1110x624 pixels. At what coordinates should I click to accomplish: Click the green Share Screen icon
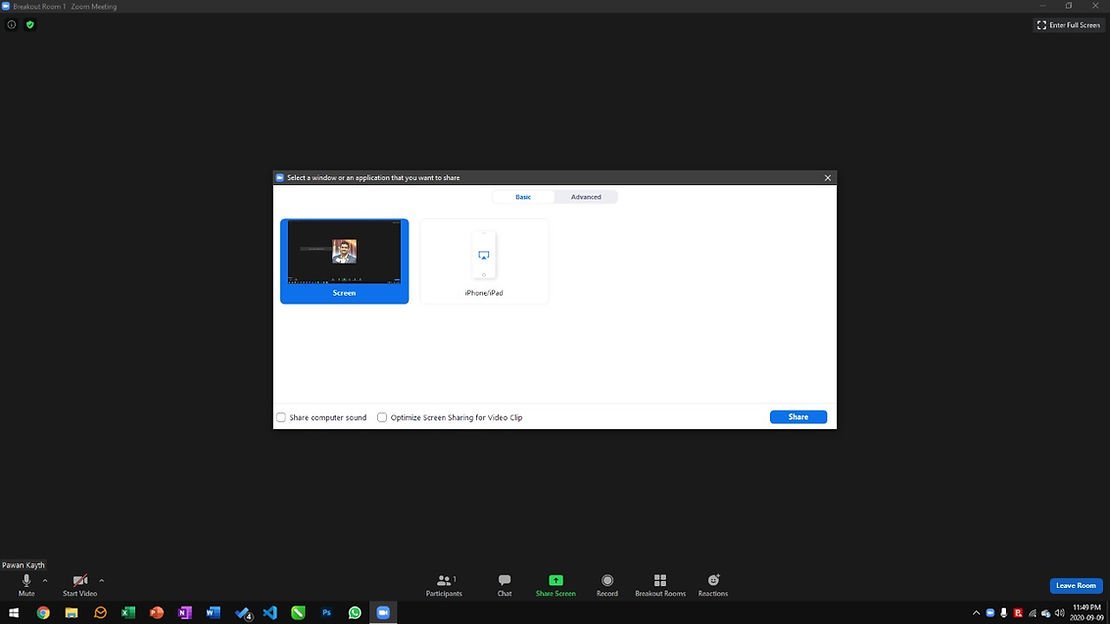tap(556, 580)
